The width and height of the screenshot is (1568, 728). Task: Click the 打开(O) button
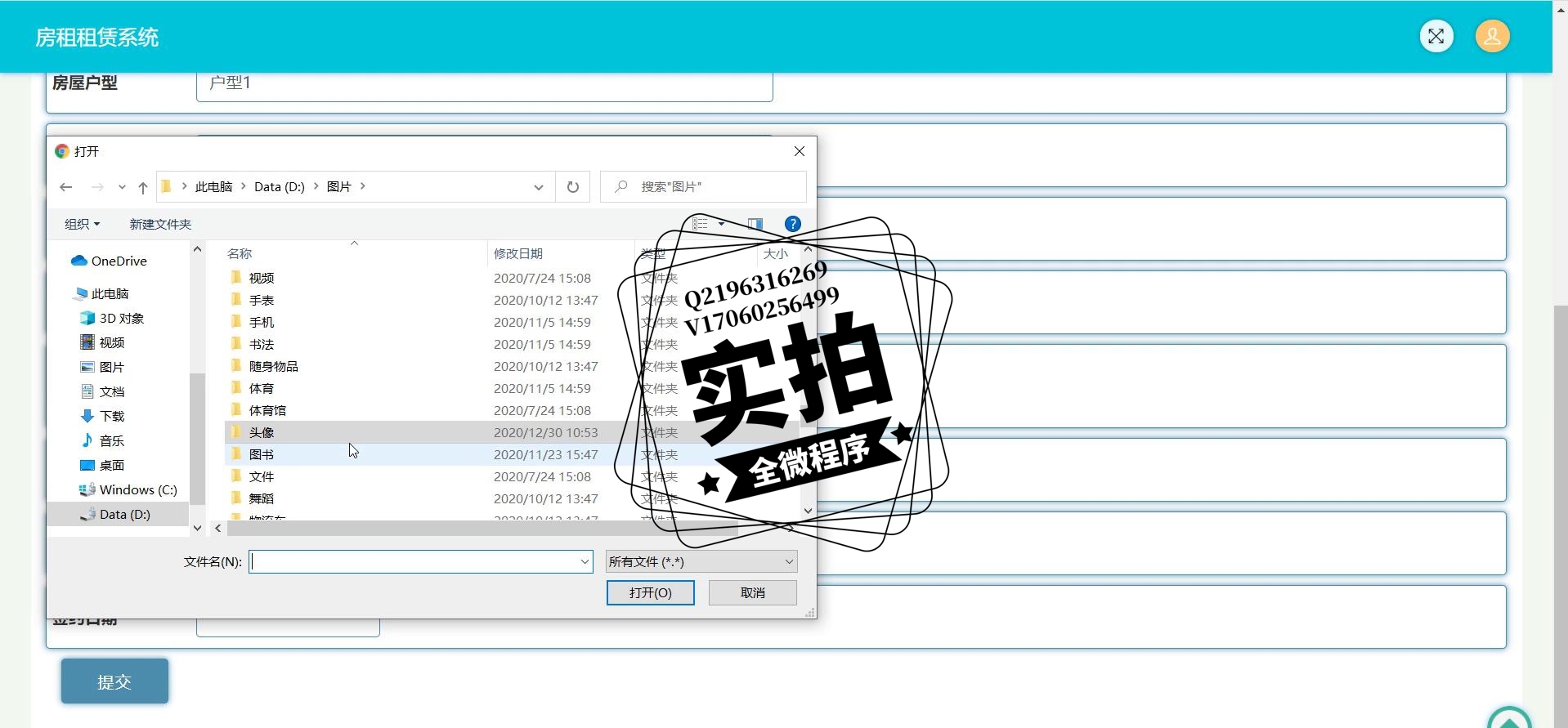point(651,592)
